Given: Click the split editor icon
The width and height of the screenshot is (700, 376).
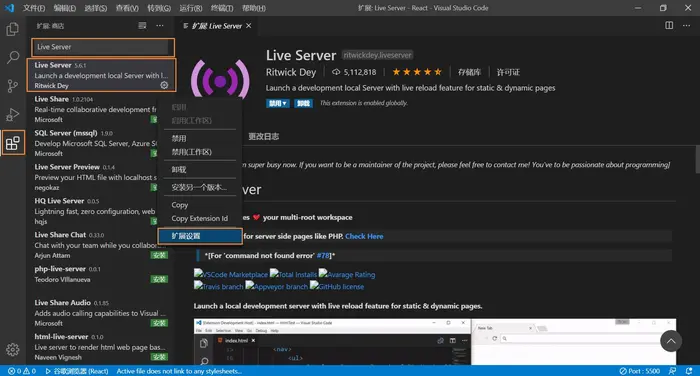Looking at the screenshot, I should pyautogui.click(x=669, y=25).
